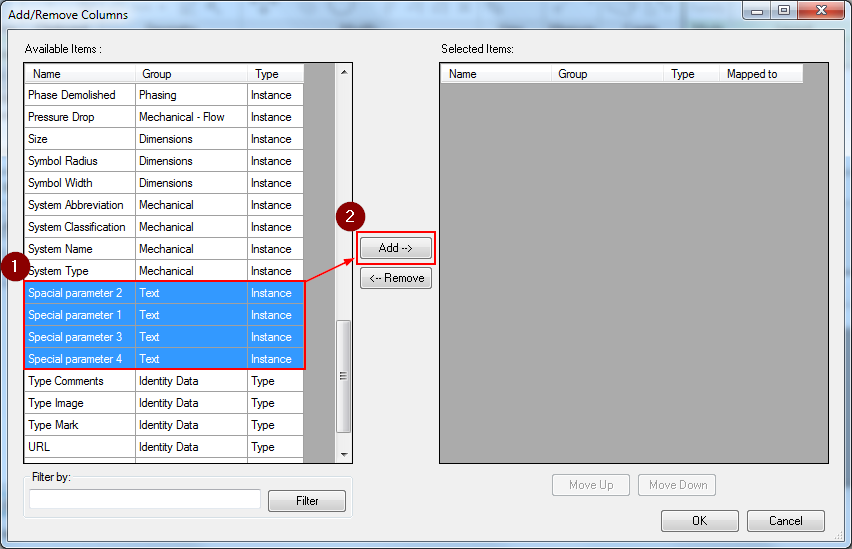This screenshot has height=549, width=852.
Task: Click the Available Items scrollbar thumb
Action: pyautogui.click(x=343, y=376)
